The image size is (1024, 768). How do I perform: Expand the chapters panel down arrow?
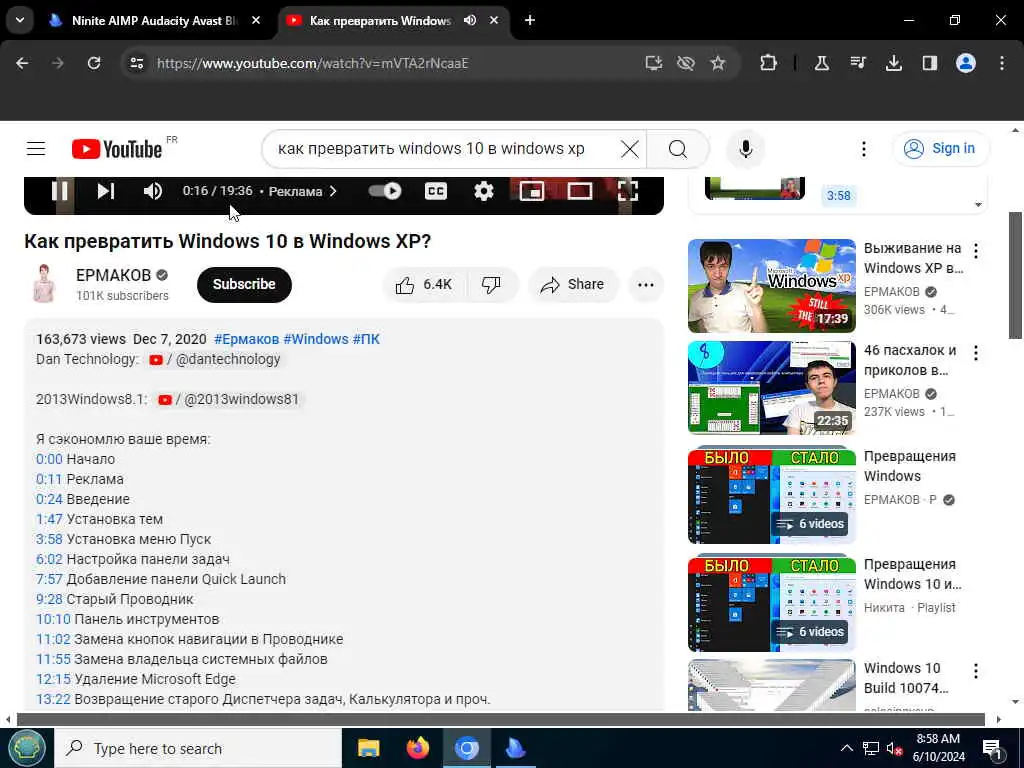coord(978,205)
